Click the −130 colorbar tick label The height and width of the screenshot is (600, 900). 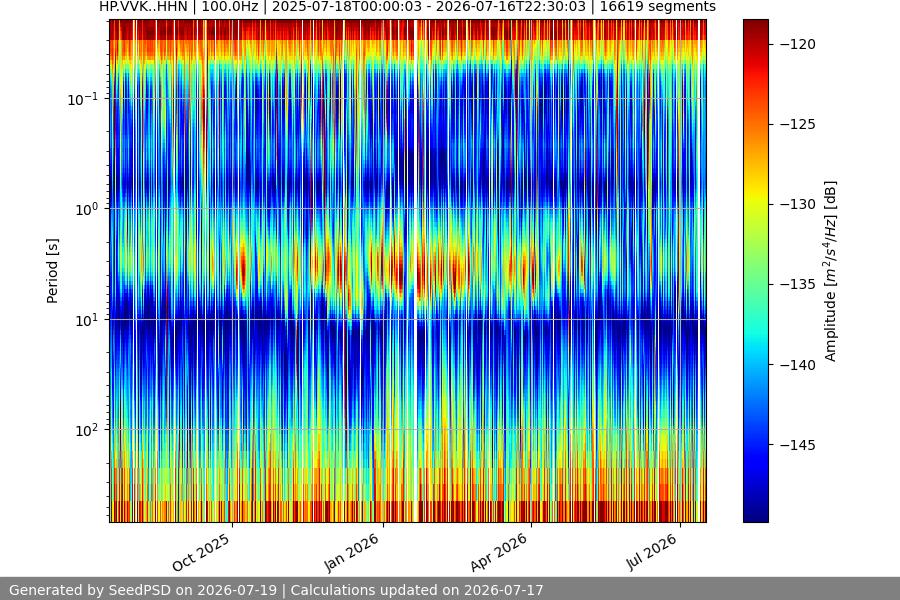click(x=797, y=204)
